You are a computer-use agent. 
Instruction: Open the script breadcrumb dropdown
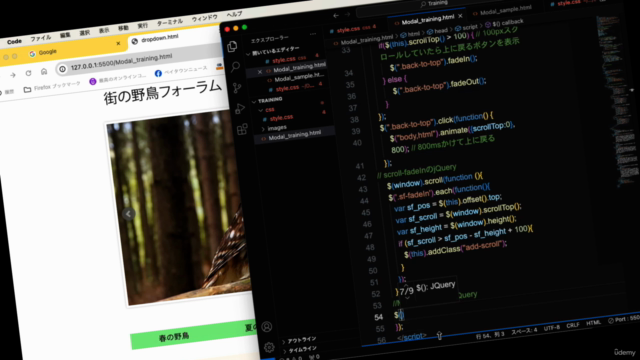point(466,28)
